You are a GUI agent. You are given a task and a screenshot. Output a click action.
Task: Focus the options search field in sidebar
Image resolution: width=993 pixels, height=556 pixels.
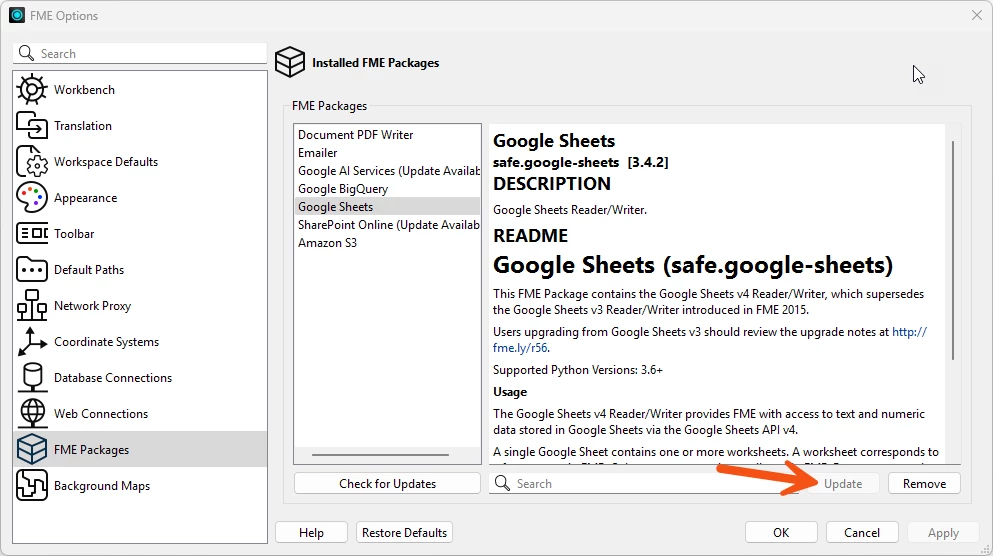tap(140, 53)
